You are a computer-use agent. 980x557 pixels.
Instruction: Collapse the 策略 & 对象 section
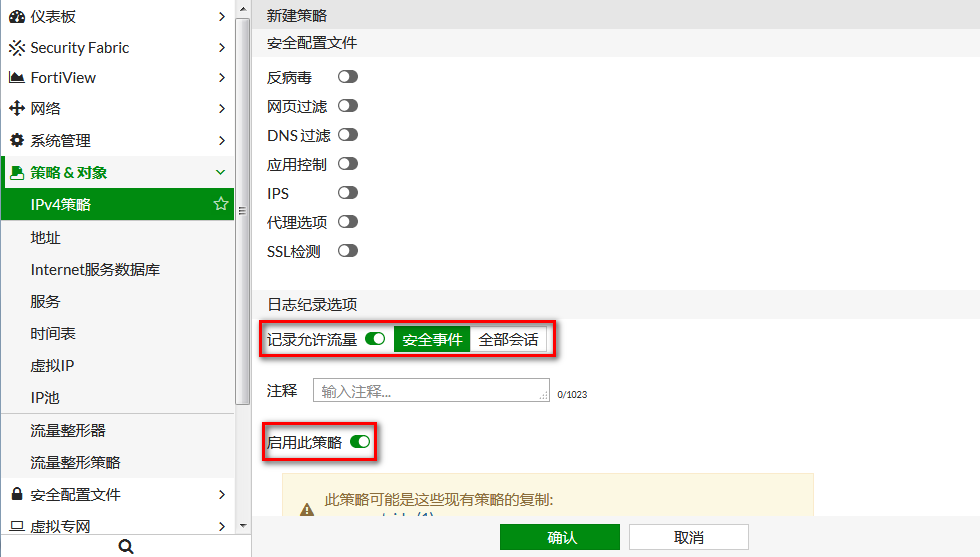(x=221, y=172)
